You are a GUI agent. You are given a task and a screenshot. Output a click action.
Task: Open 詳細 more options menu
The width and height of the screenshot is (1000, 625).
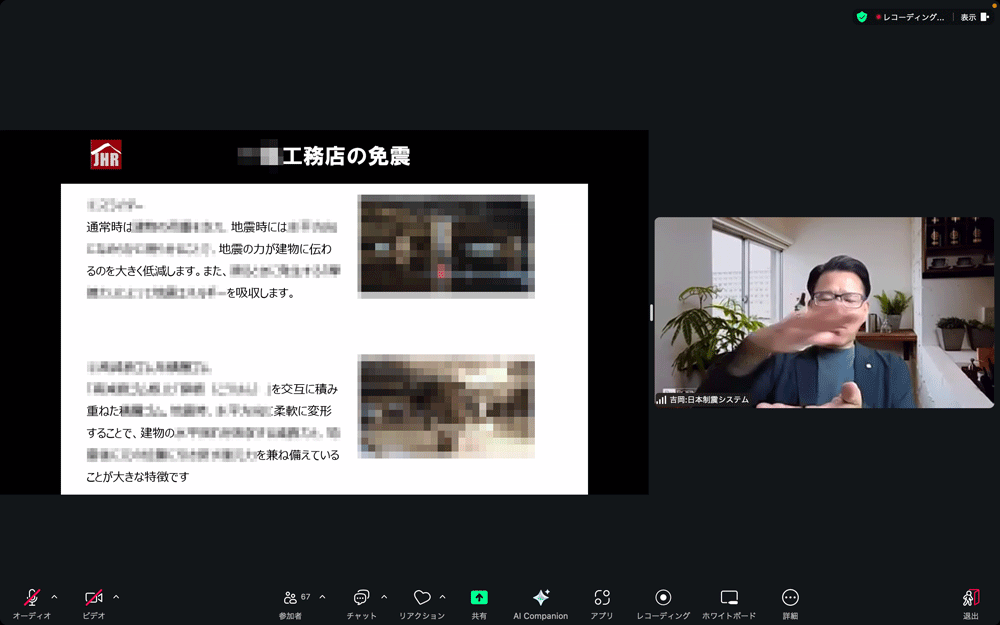click(790, 598)
